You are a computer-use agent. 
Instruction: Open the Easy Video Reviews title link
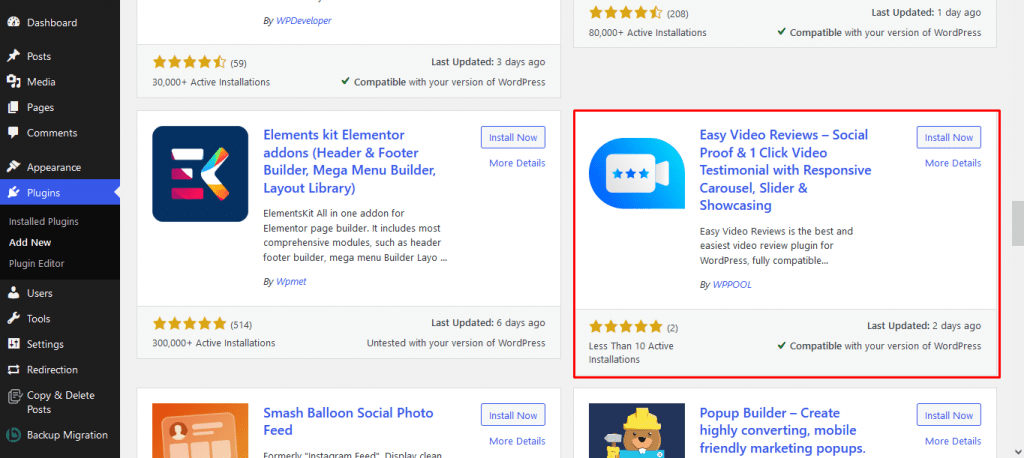[786, 171]
